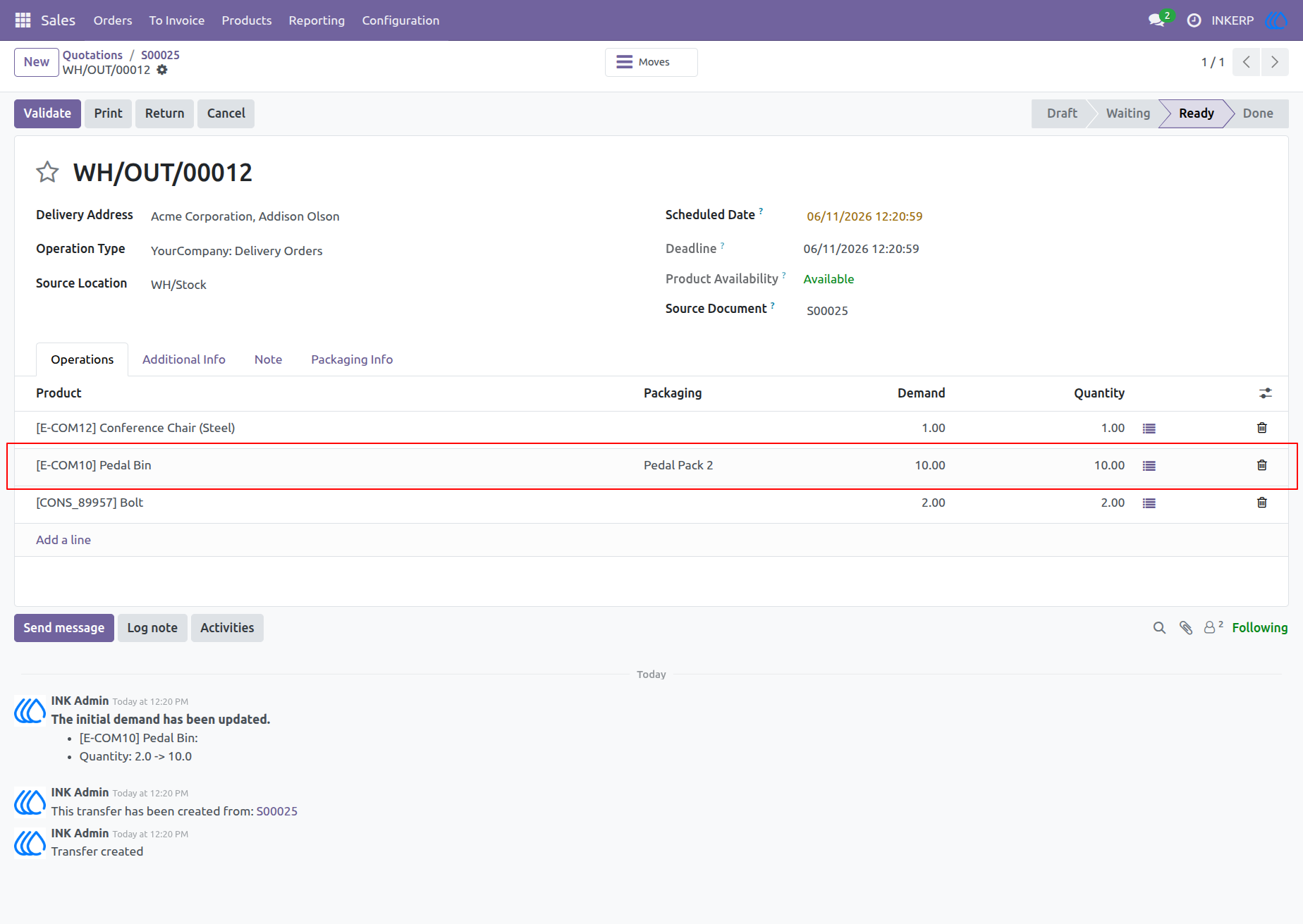The height and width of the screenshot is (924, 1303).
Task: Open the activities clock icon
Action: click(x=1194, y=20)
